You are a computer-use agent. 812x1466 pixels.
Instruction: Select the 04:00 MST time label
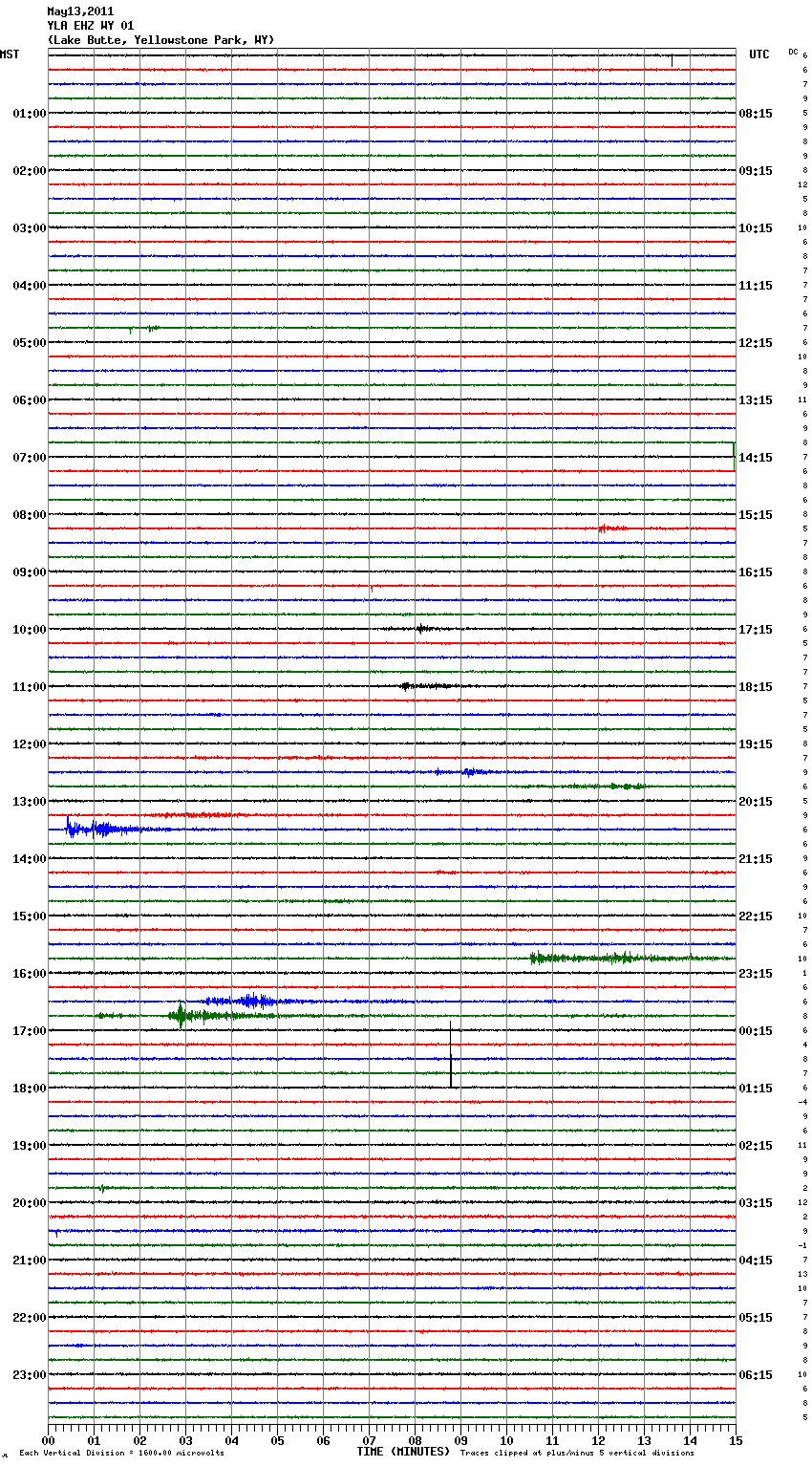[30, 286]
